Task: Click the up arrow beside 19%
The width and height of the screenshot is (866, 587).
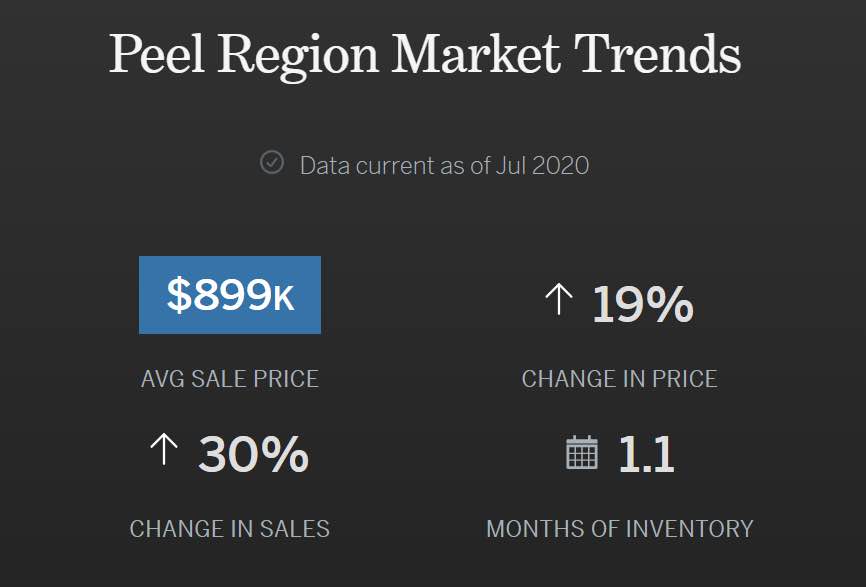Action: coord(558,299)
